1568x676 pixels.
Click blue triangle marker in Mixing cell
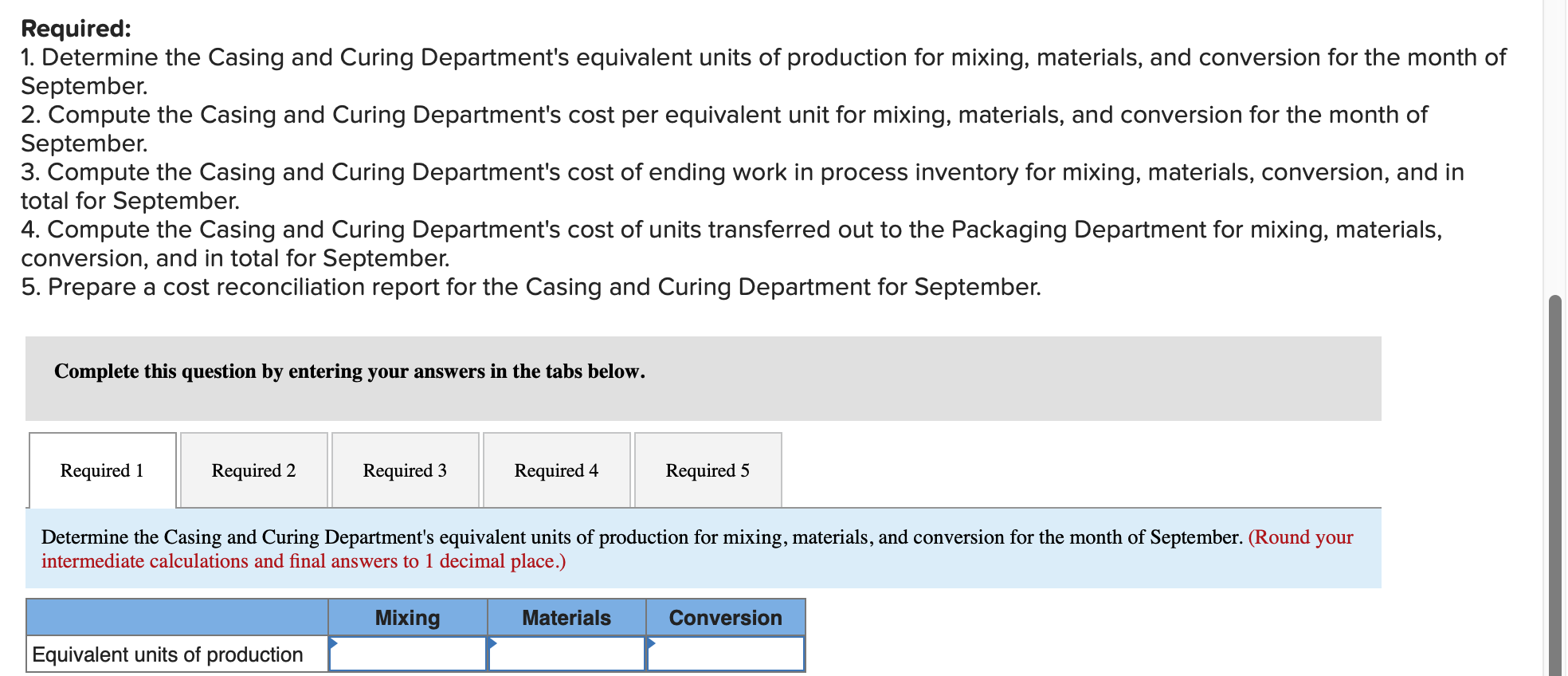333,643
